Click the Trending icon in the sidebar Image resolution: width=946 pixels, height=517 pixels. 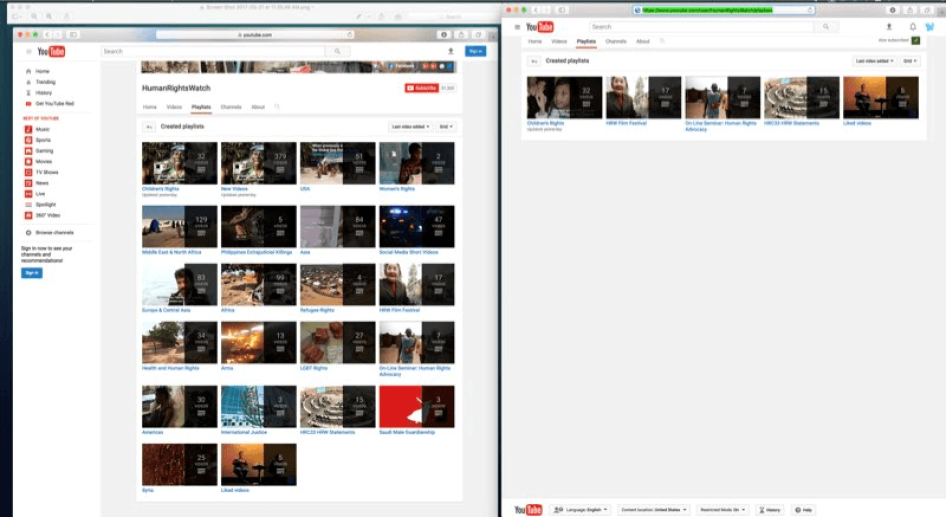pyautogui.click(x=28, y=82)
